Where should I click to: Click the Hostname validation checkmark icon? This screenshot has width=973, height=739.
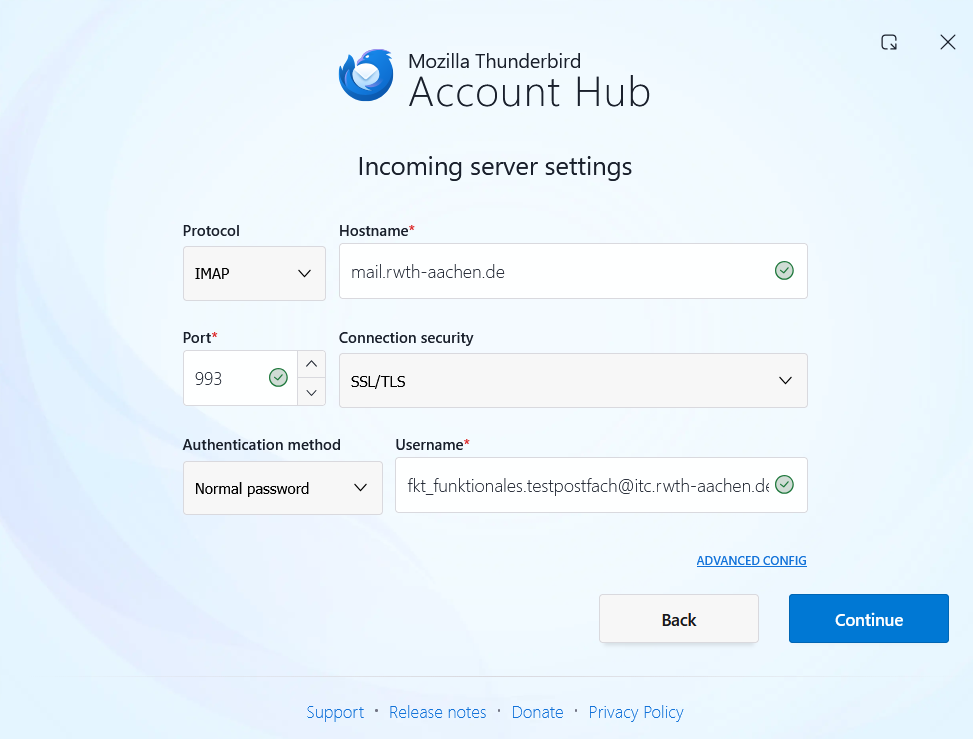784,271
